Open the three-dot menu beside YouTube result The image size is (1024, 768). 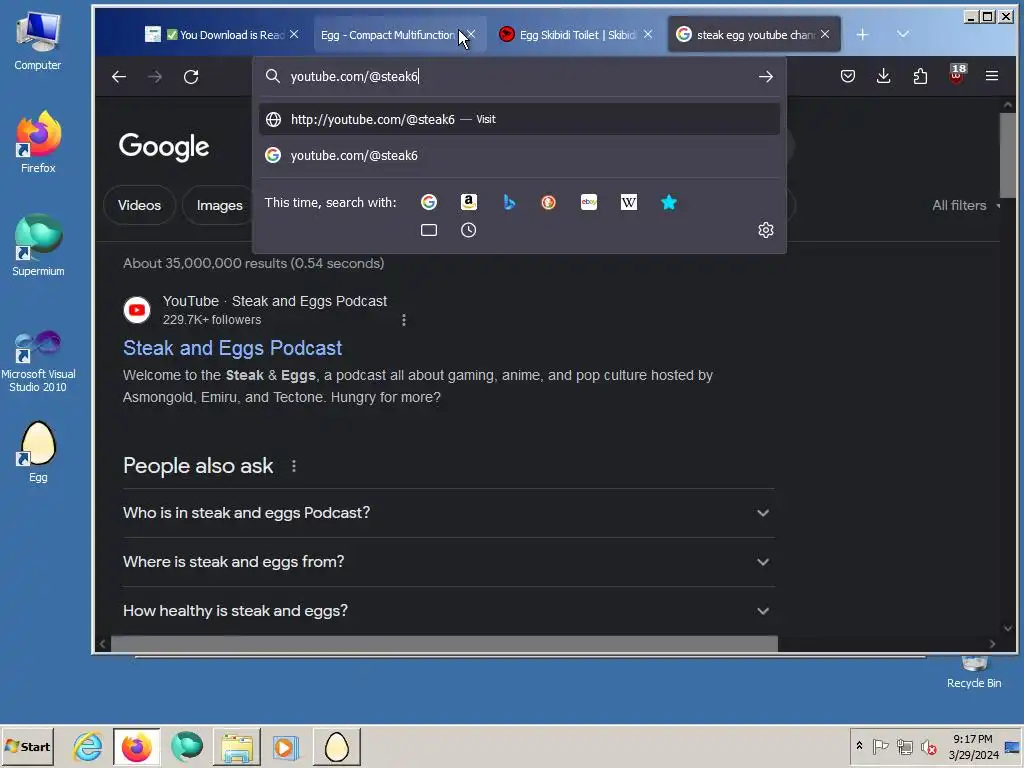pos(404,320)
